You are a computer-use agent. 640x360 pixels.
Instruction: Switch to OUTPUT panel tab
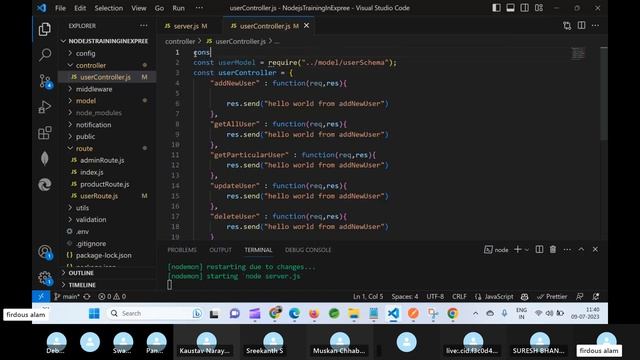pyautogui.click(x=220, y=250)
